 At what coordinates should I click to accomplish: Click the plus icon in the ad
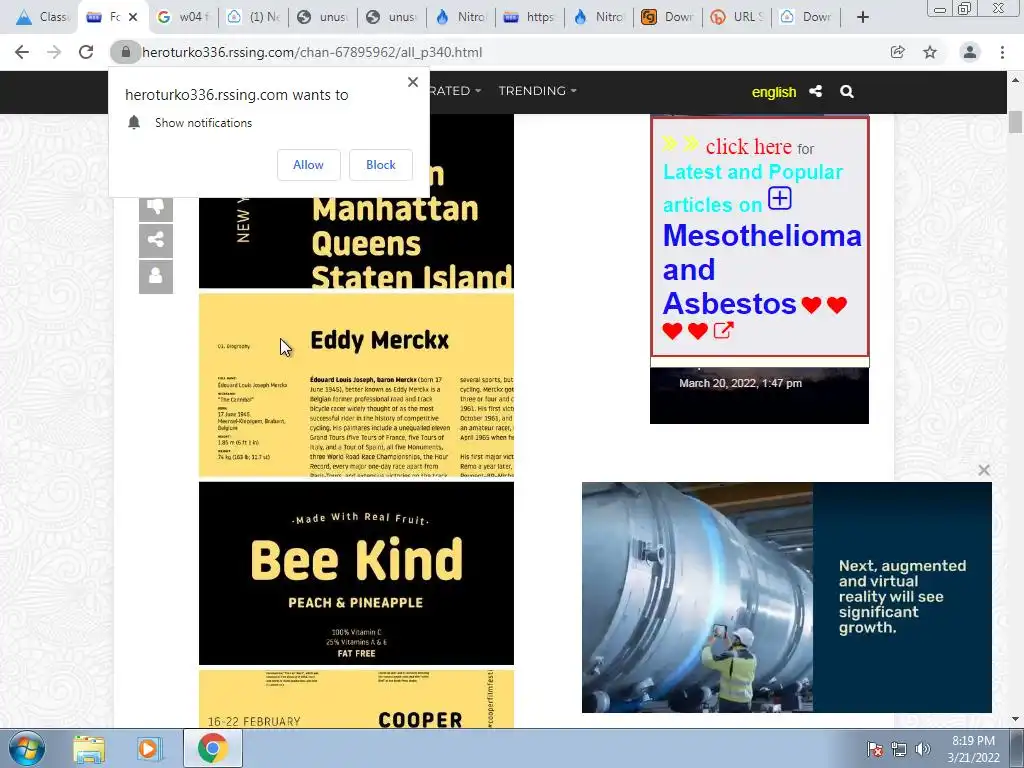coord(780,198)
